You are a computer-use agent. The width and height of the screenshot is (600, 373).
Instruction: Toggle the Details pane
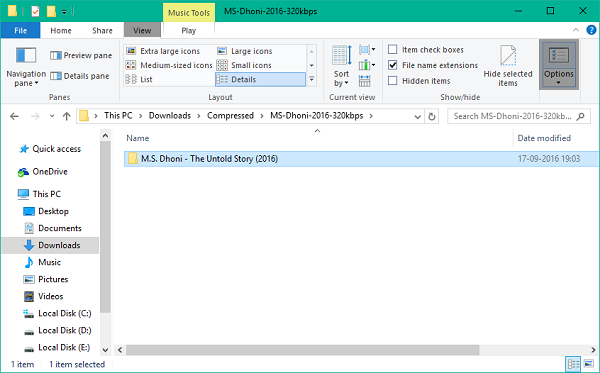coord(80,76)
